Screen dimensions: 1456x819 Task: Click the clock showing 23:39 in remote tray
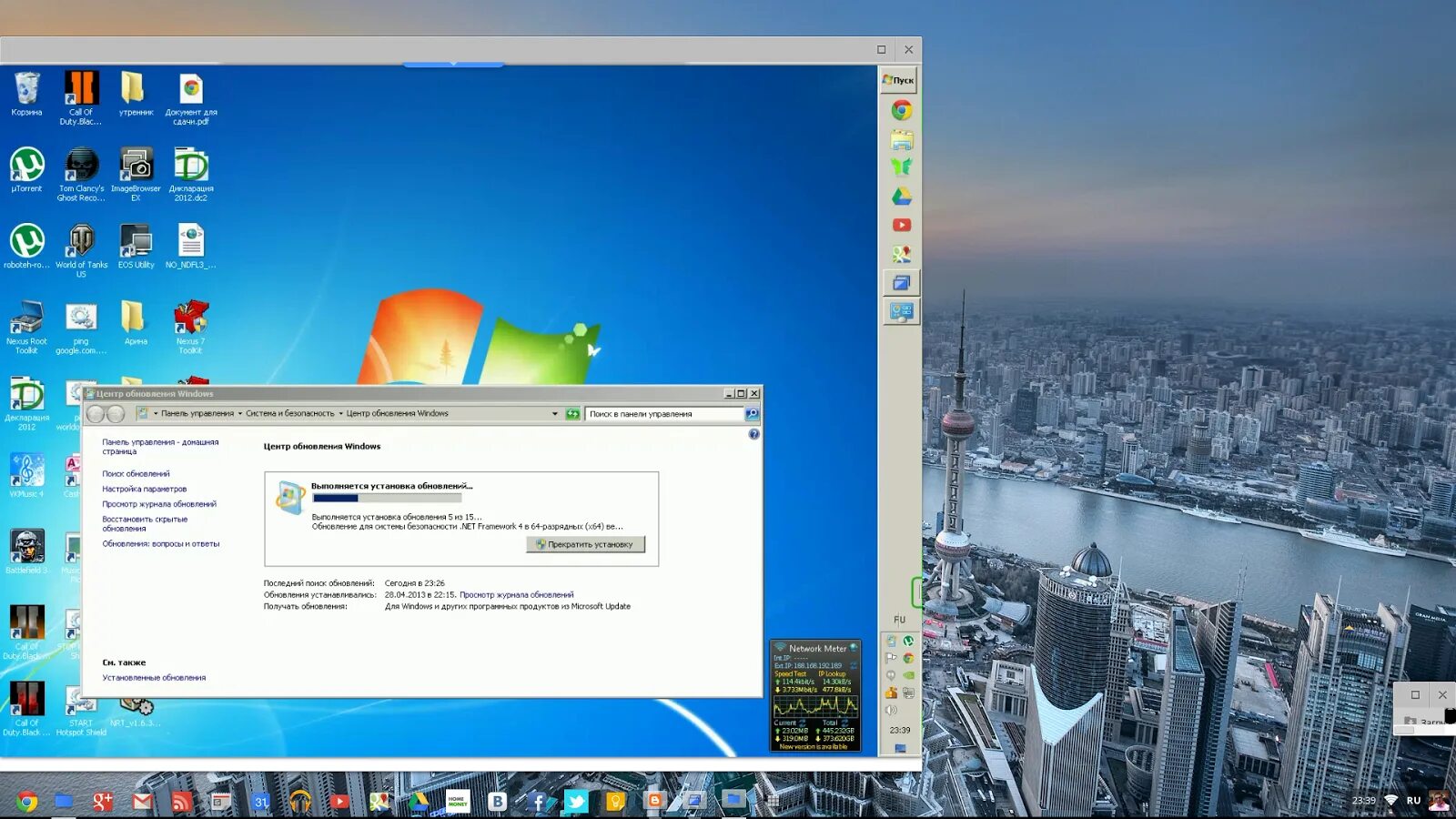[899, 730]
